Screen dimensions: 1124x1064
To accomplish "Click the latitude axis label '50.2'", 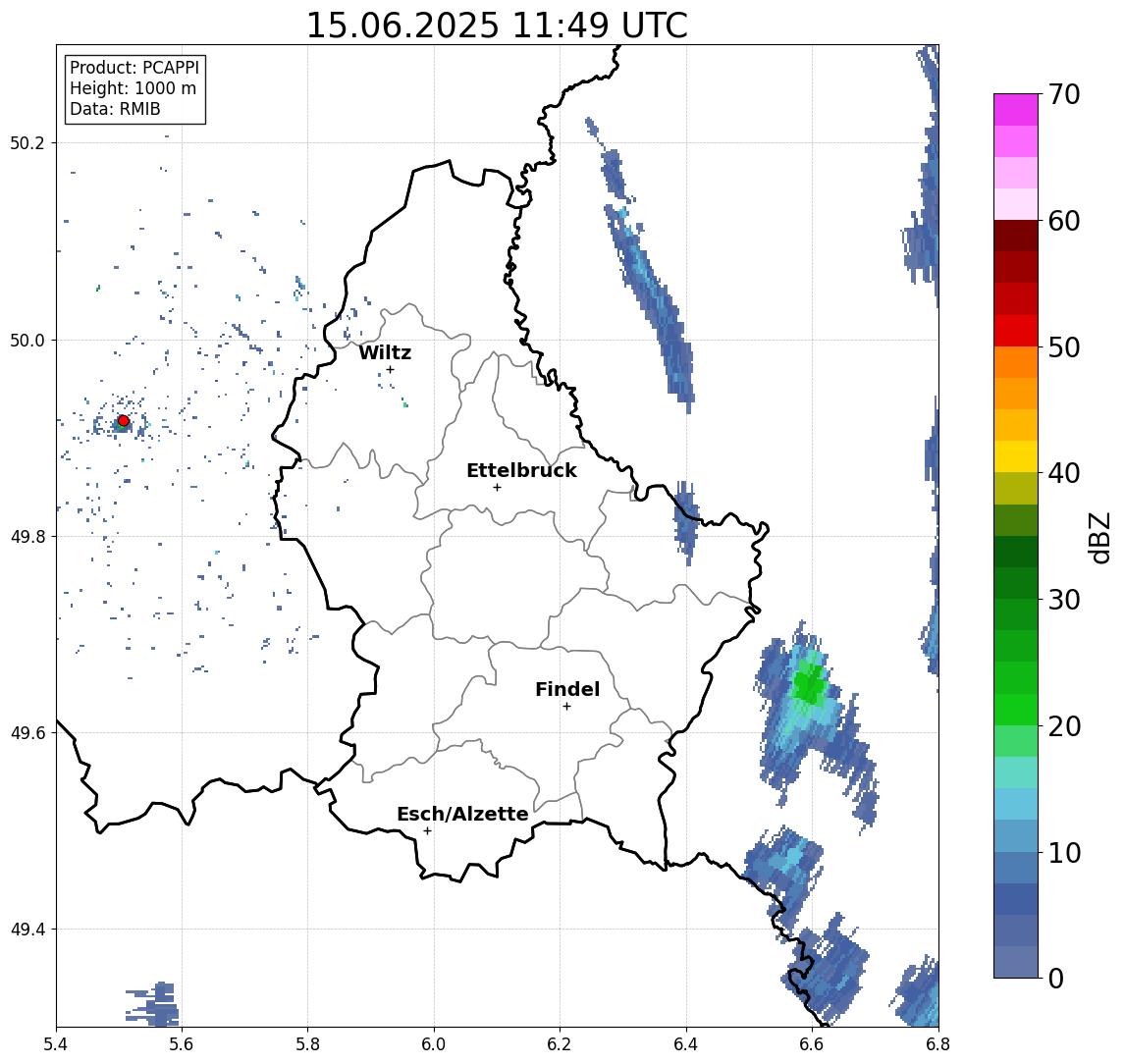I will pyautogui.click(x=27, y=142).
